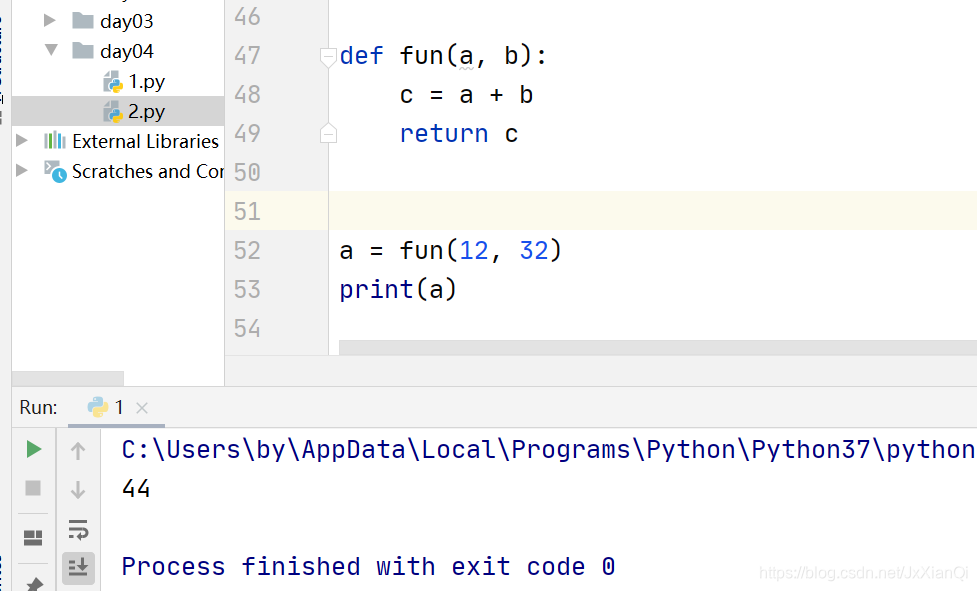Place cursor on 'def fun(a, b):' line
Viewport: 977px width, 591px height.
pyautogui.click(x=443, y=56)
